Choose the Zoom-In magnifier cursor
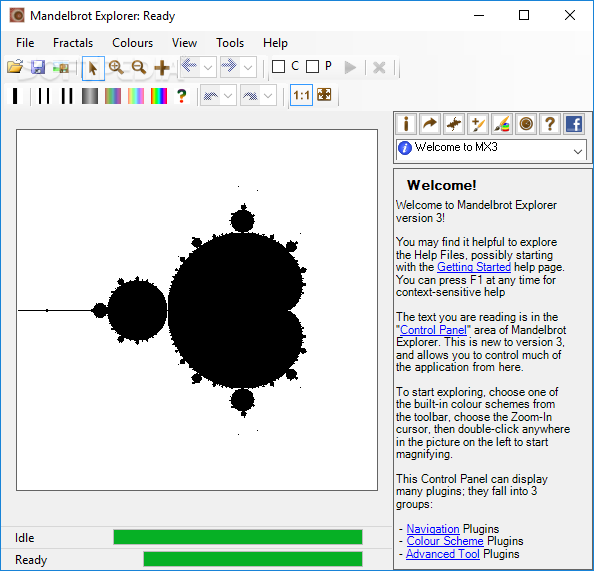 [x=116, y=67]
